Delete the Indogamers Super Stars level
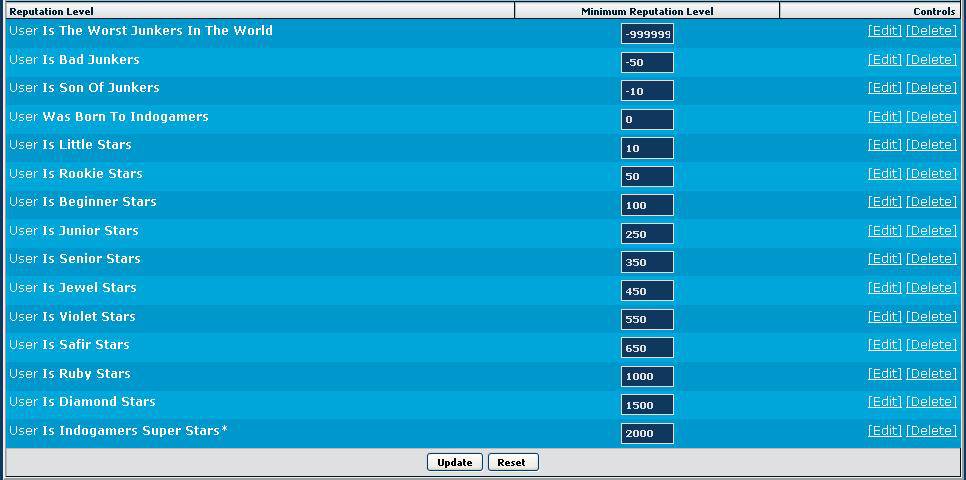The width and height of the screenshot is (966, 480). click(932, 430)
